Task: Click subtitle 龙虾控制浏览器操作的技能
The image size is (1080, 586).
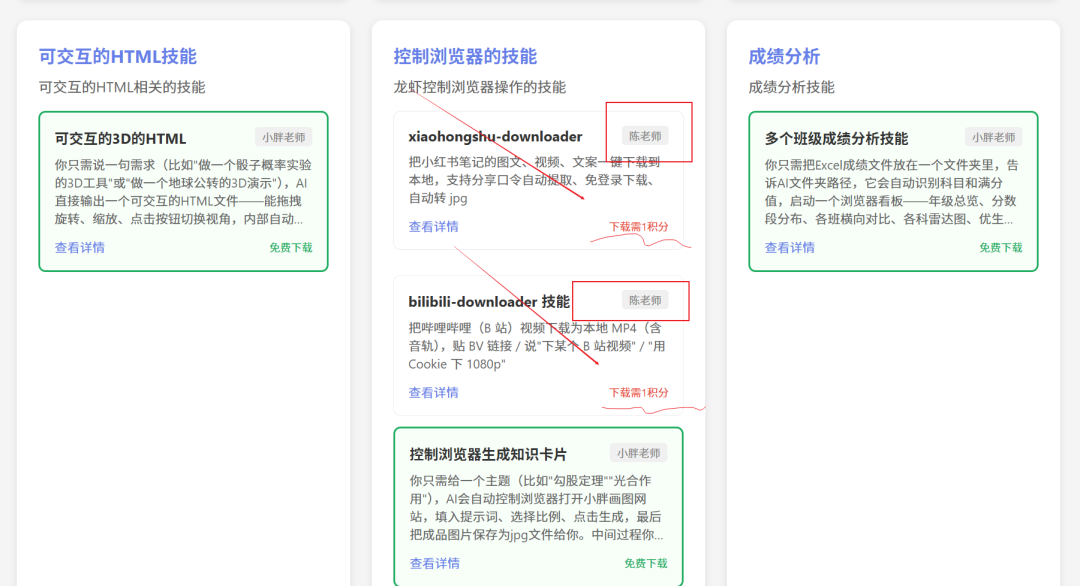Action: [479, 87]
